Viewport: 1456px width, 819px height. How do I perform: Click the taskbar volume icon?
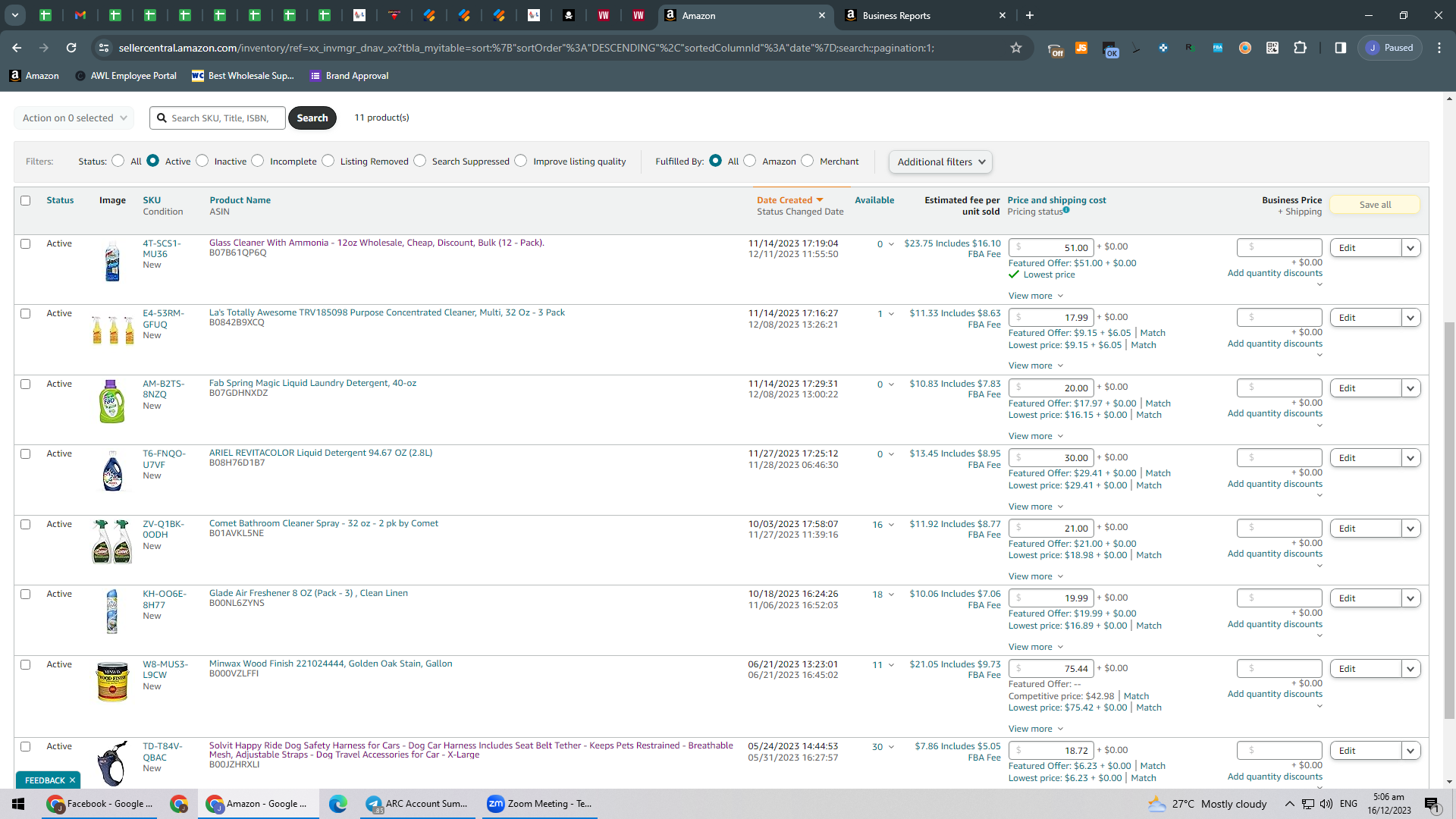coord(1326,804)
